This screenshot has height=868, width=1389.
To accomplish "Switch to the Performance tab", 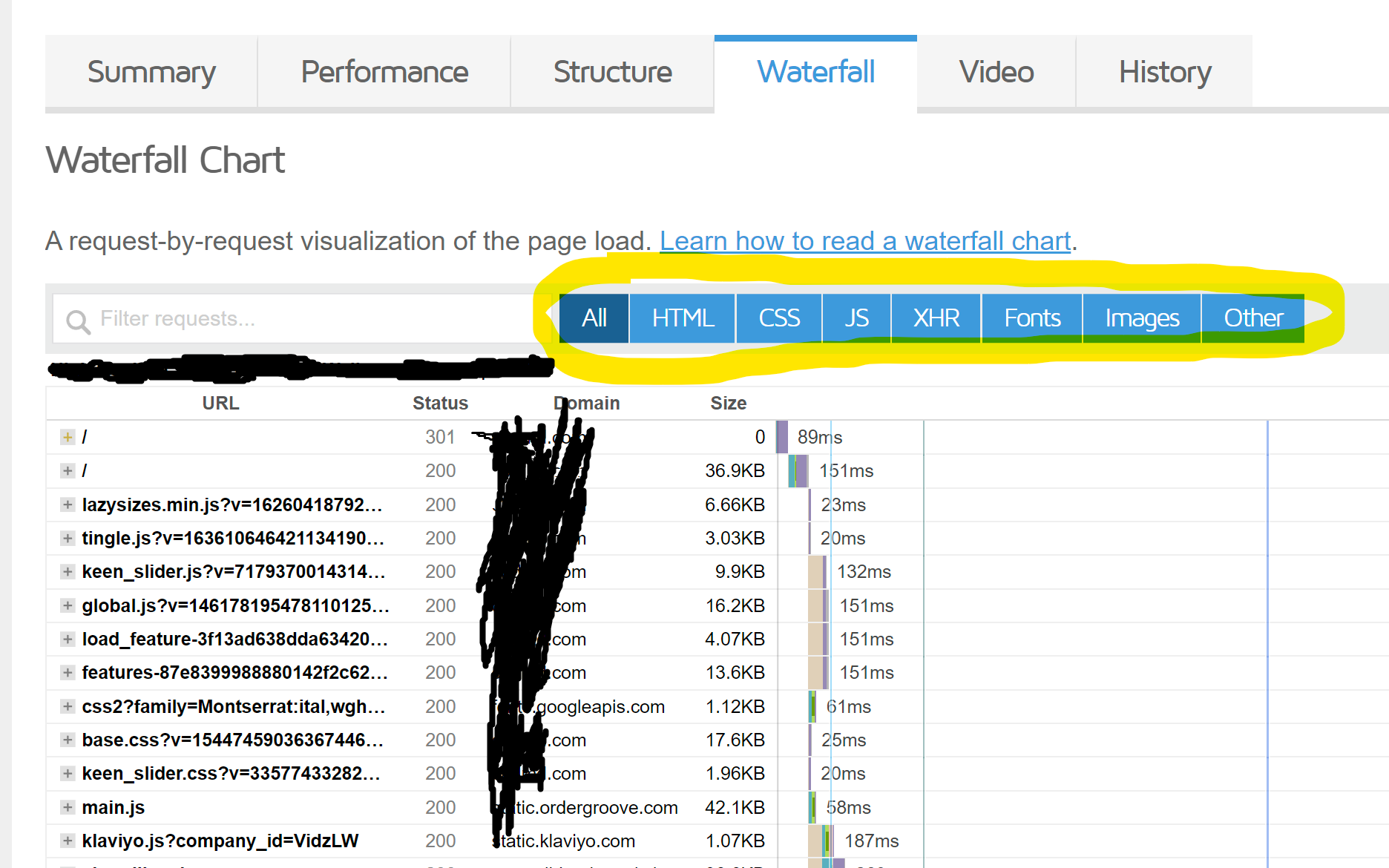I will point(384,72).
